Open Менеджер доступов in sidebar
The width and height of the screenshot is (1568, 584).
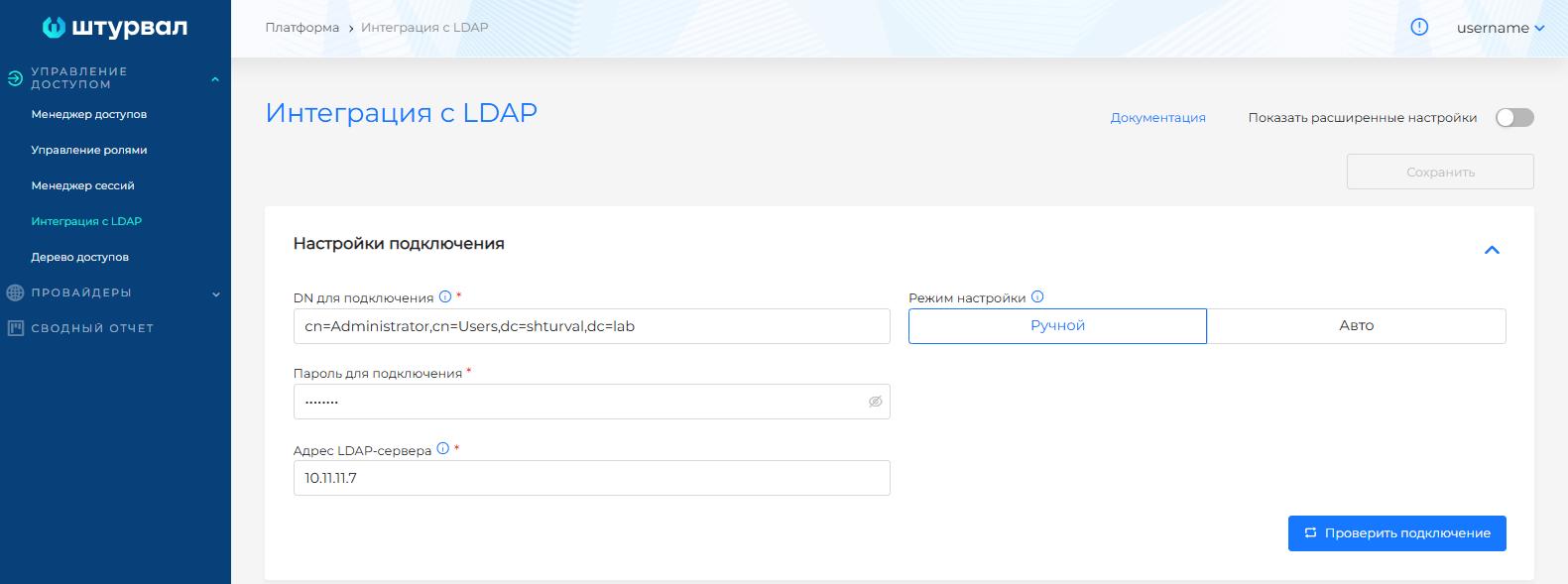pyautogui.click(x=89, y=114)
